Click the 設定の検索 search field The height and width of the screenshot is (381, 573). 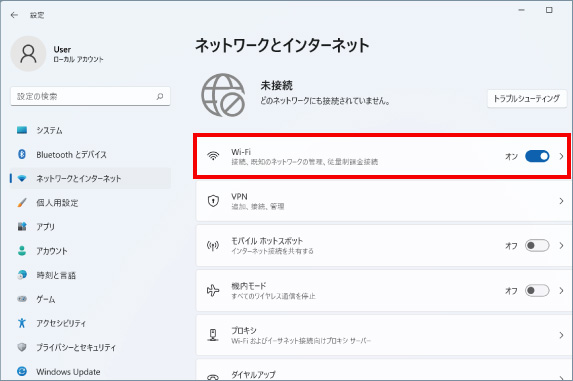[x=90, y=96]
